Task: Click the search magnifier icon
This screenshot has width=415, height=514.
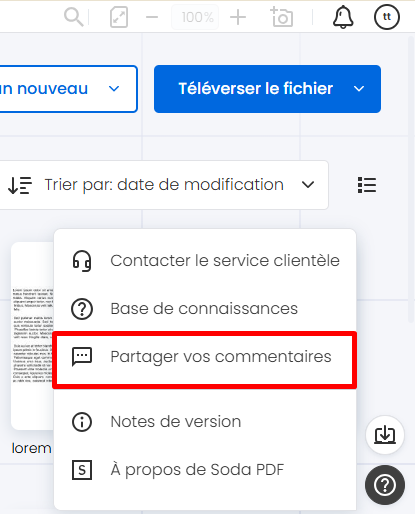Action: click(74, 17)
